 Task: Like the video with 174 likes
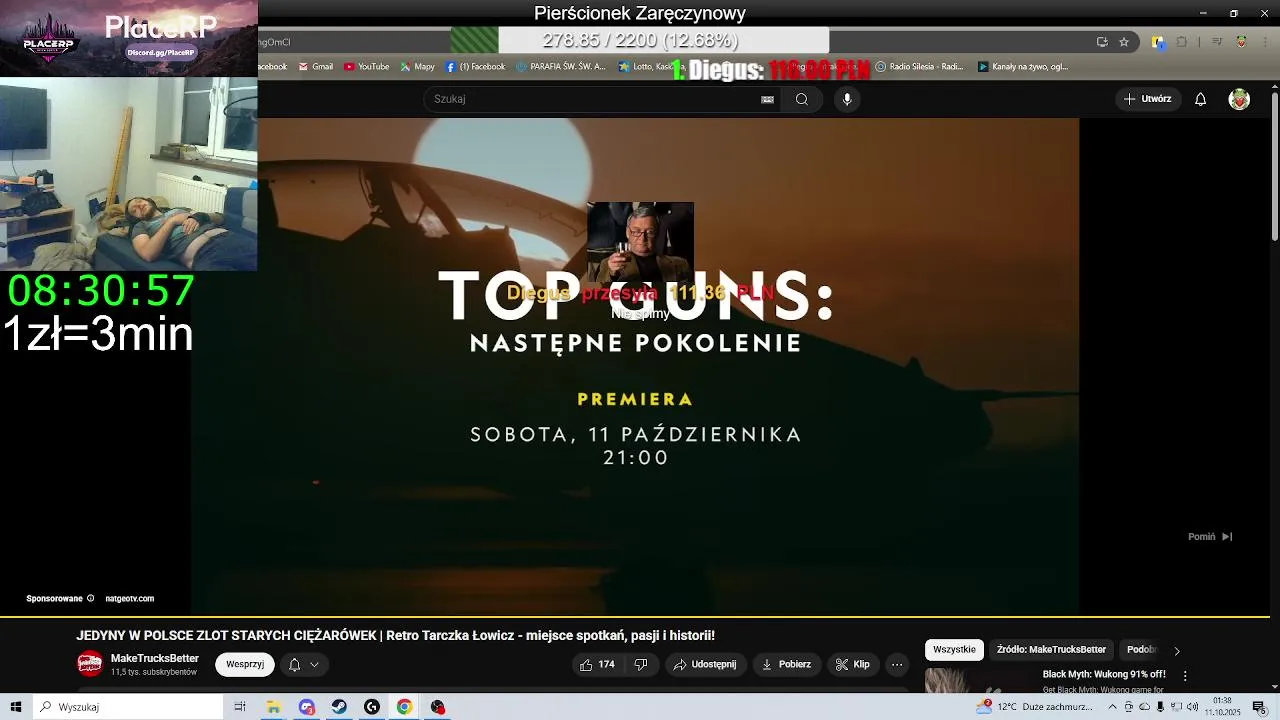pyautogui.click(x=597, y=664)
